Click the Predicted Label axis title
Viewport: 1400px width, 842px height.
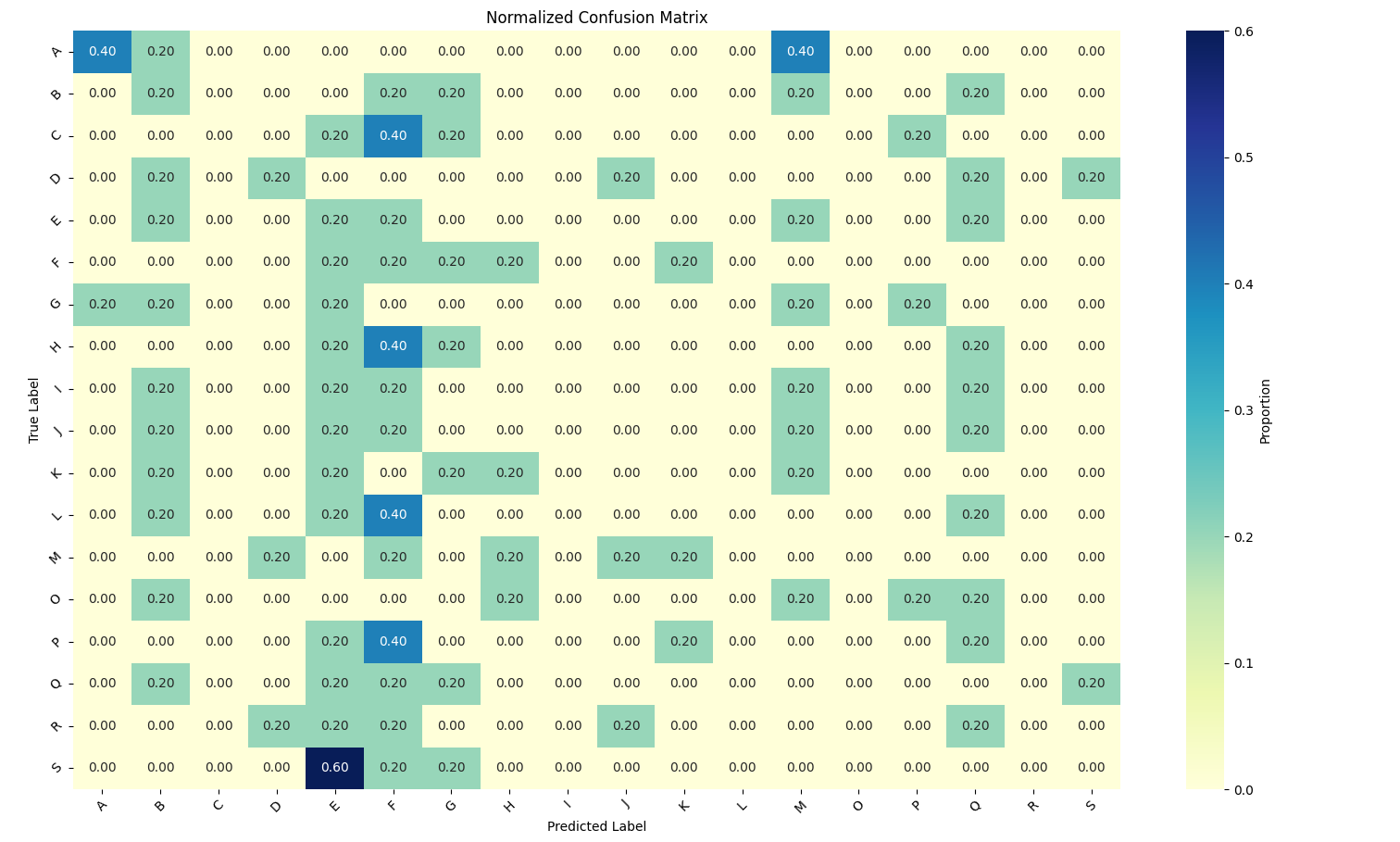(x=596, y=826)
